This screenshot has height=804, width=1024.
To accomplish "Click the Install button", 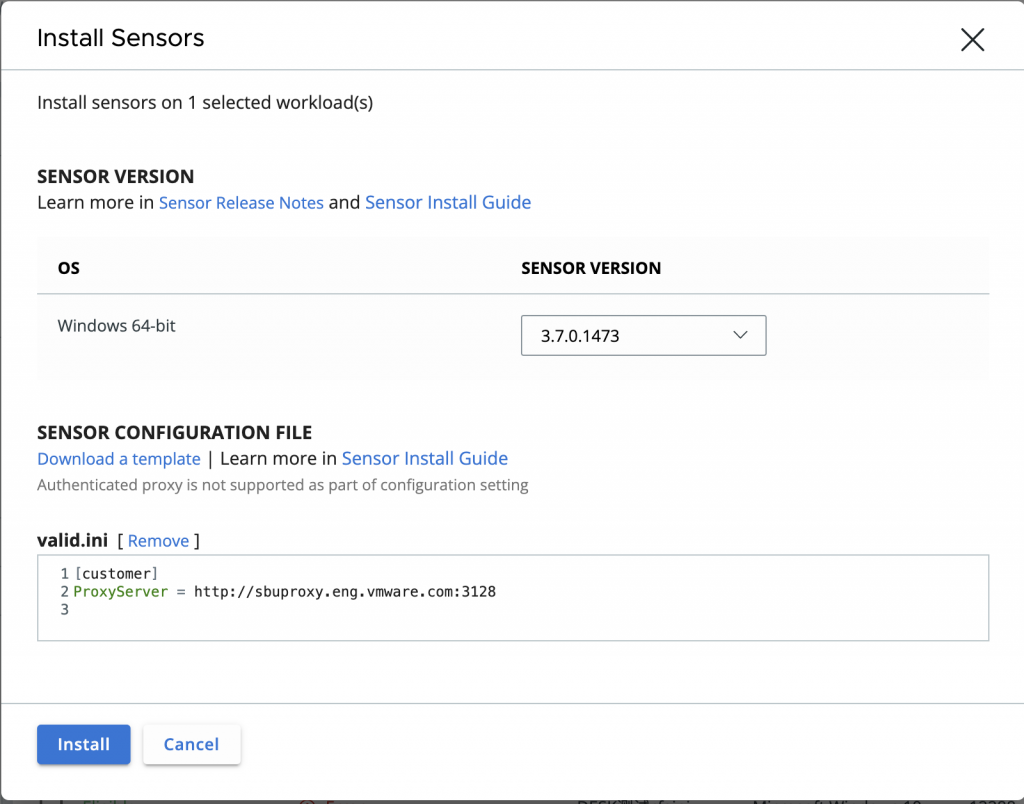I will click(84, 744).
